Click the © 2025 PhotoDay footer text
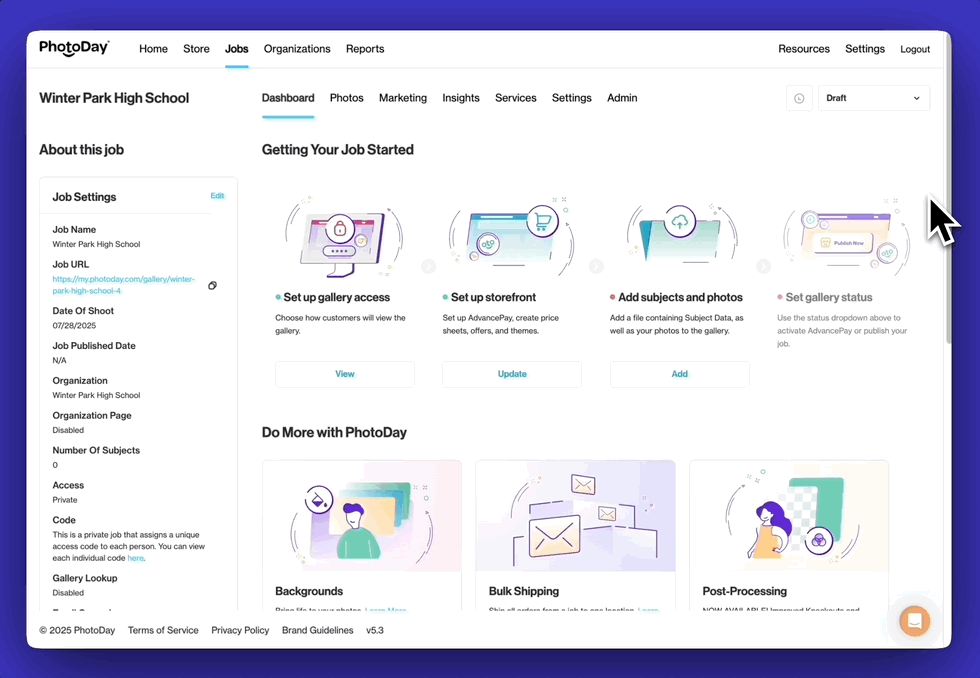 click(77, 630)
